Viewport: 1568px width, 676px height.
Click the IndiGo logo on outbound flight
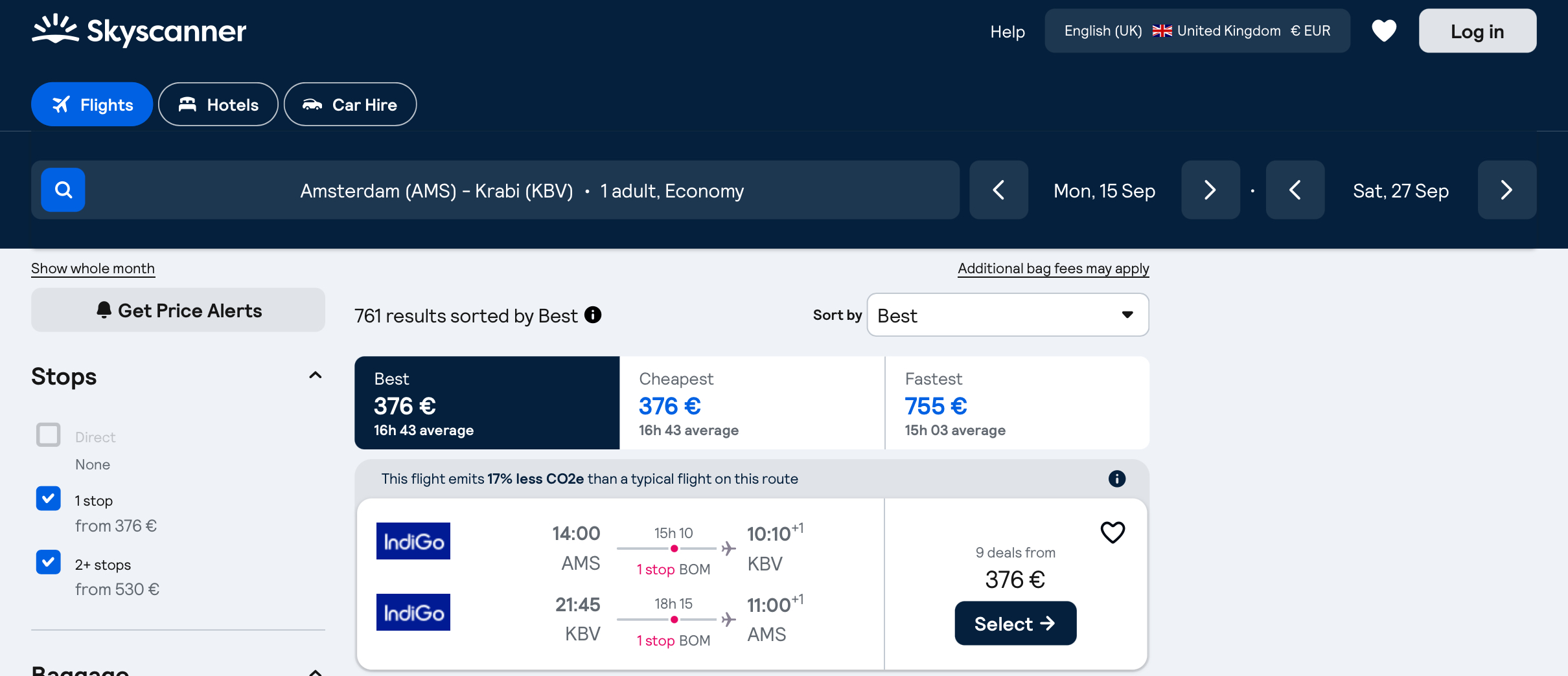pos(413,541)
